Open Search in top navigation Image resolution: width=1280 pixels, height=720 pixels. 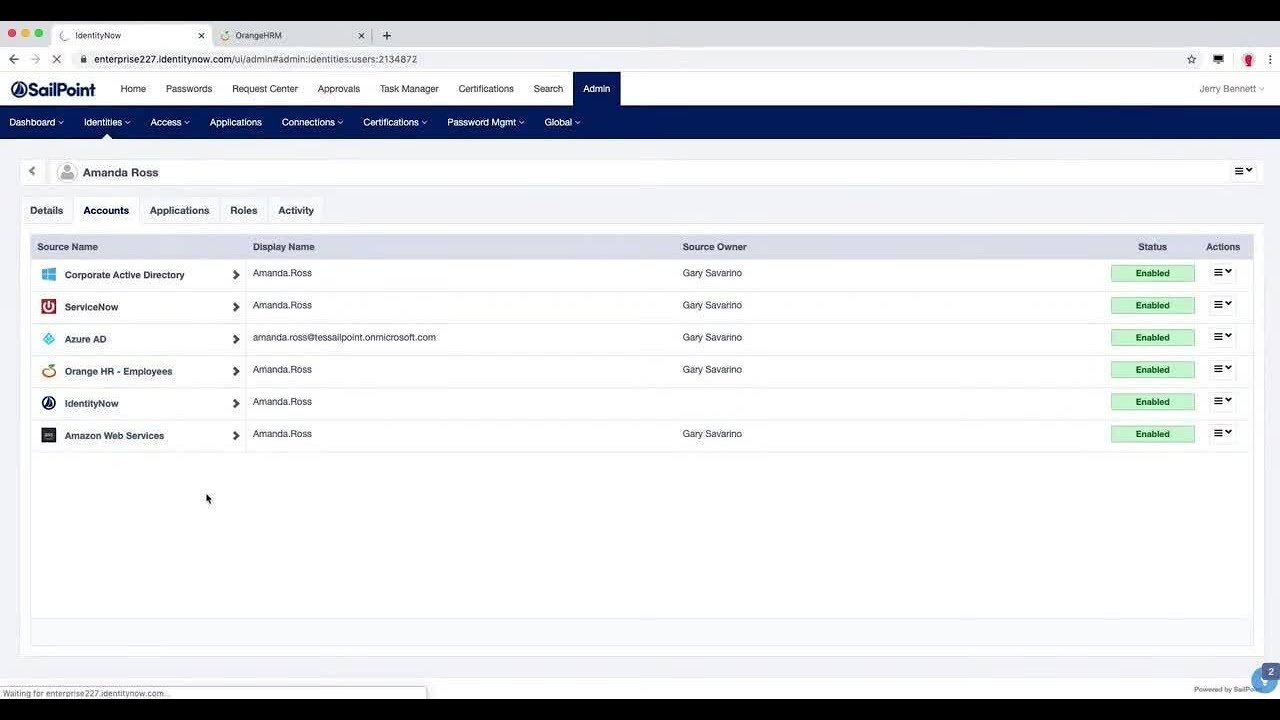click(x=548, y=89)
